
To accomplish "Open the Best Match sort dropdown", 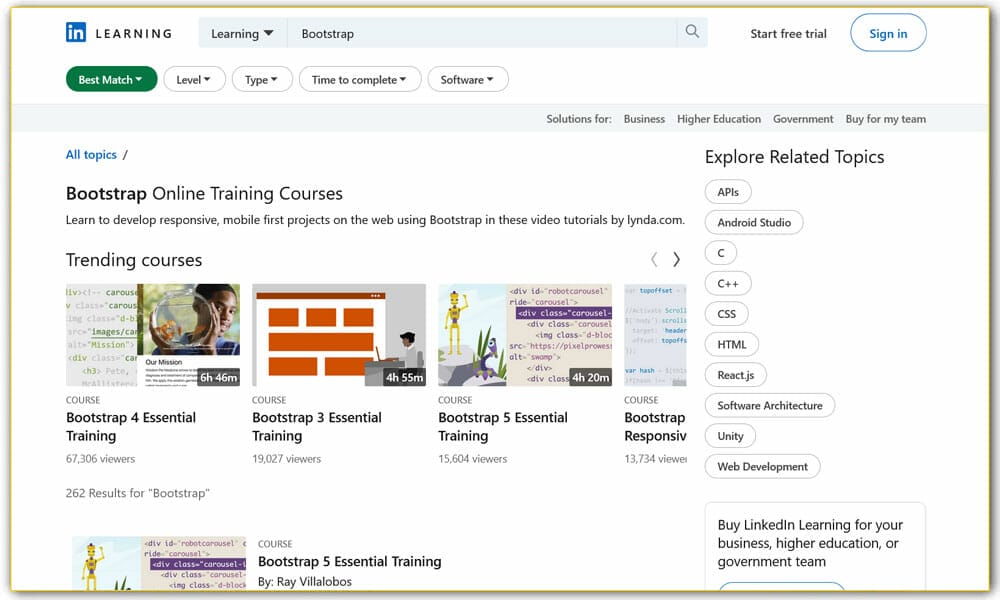I will 111,79.
